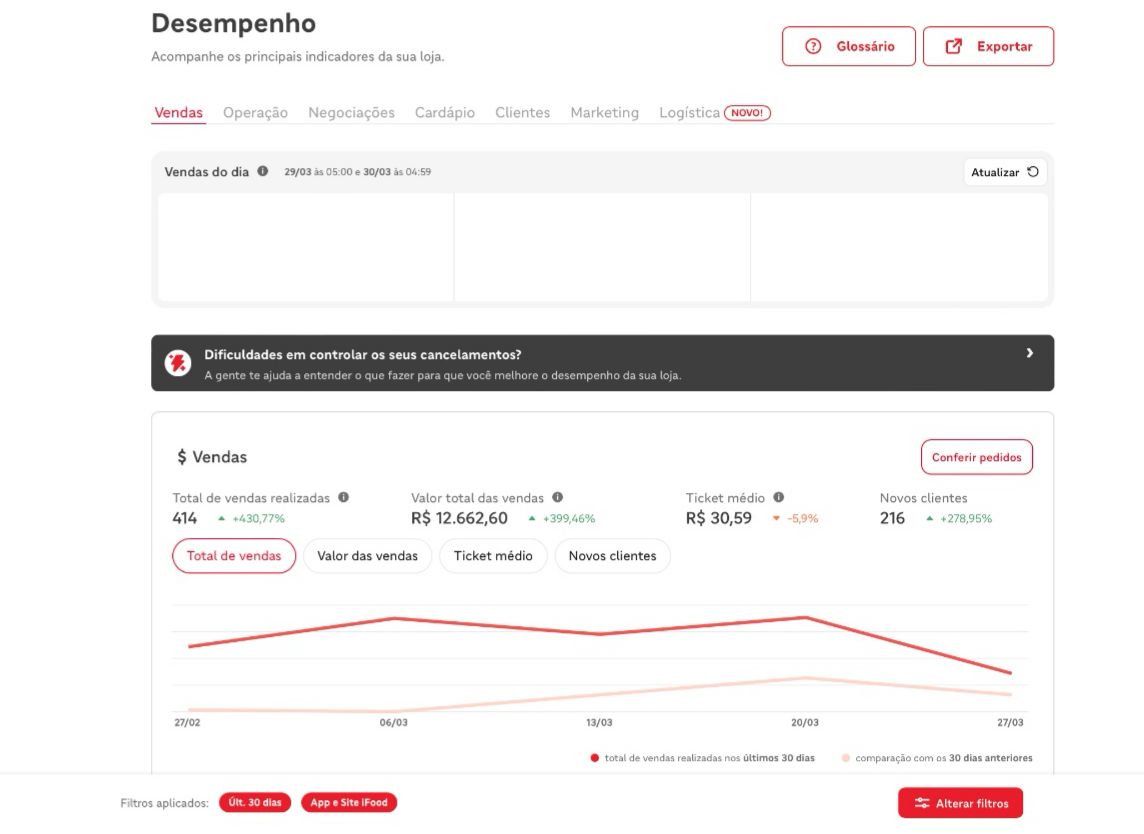
Task: Click the question mark icon in Glossário
Action: [x=813, y=47]
